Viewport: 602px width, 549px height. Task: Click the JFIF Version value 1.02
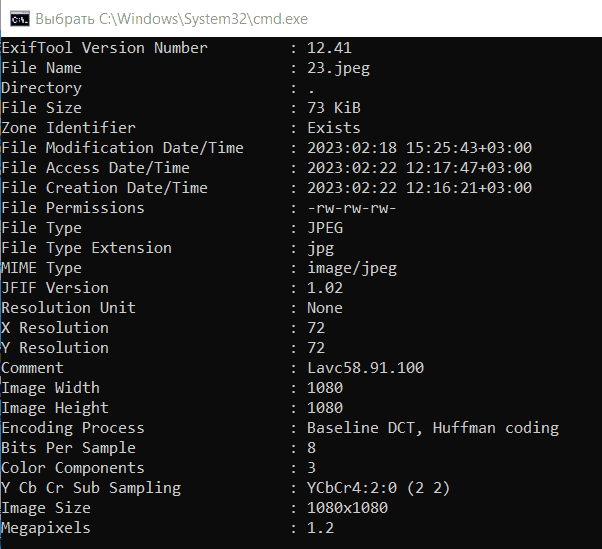coord(325,288)
